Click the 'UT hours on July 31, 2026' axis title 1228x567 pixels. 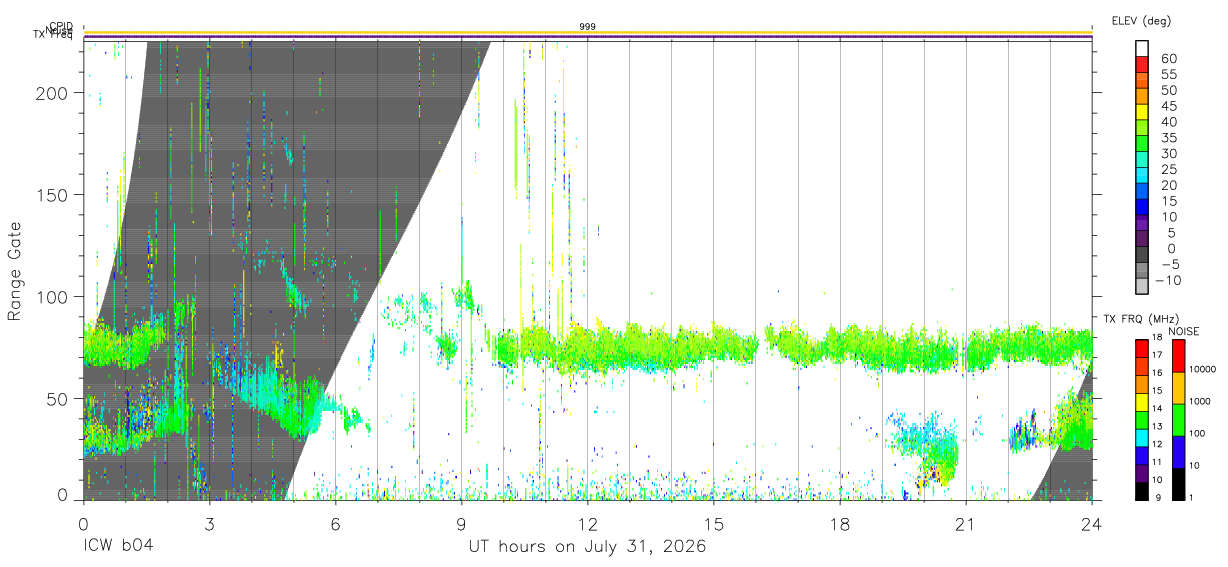[x=587, y=547]
